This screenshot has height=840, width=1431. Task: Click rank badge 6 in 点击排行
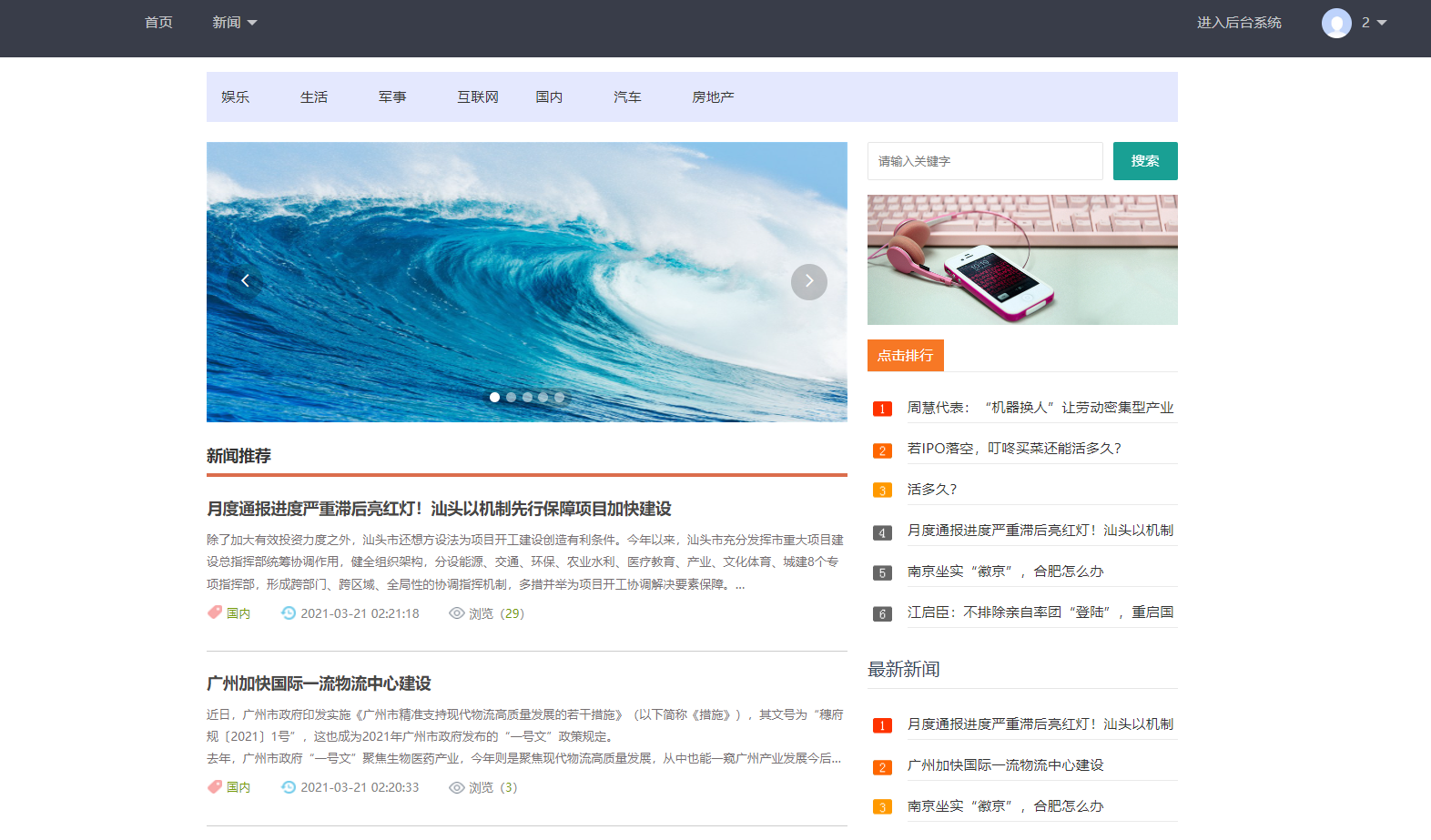point(882,614)
